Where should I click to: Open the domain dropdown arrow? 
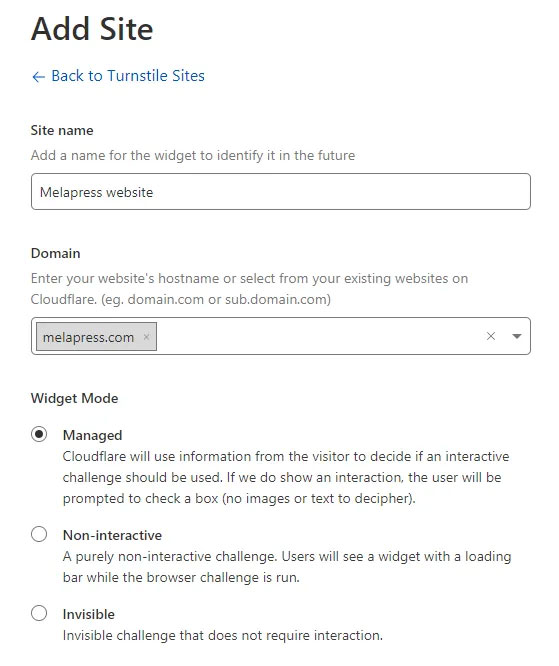(517, 336)
